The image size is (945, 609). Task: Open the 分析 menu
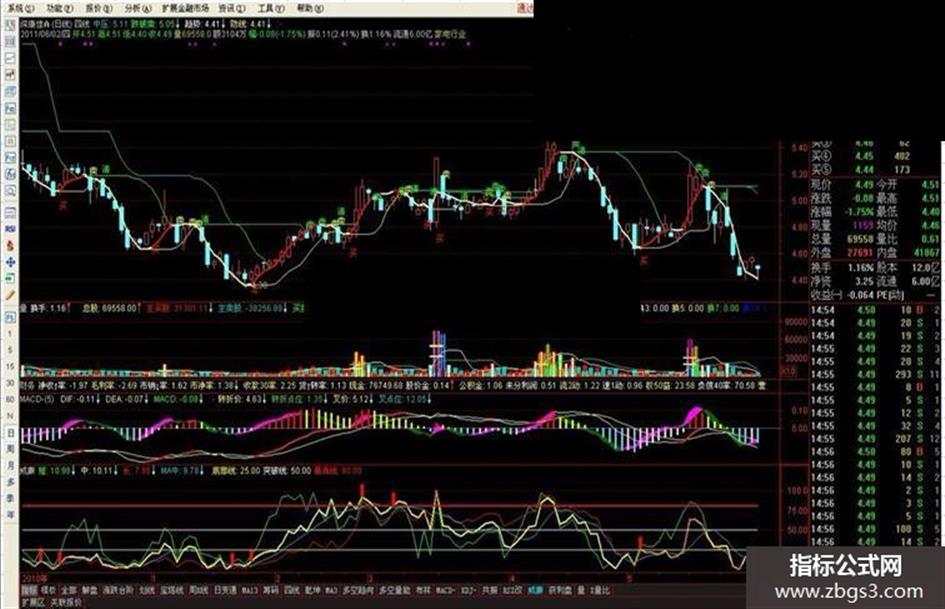tap(138, 8)
